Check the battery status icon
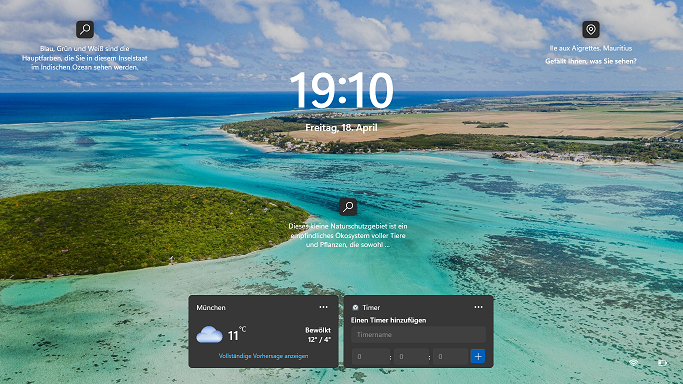This screenshot has width=683, height=384. click(x=662, y=363)
